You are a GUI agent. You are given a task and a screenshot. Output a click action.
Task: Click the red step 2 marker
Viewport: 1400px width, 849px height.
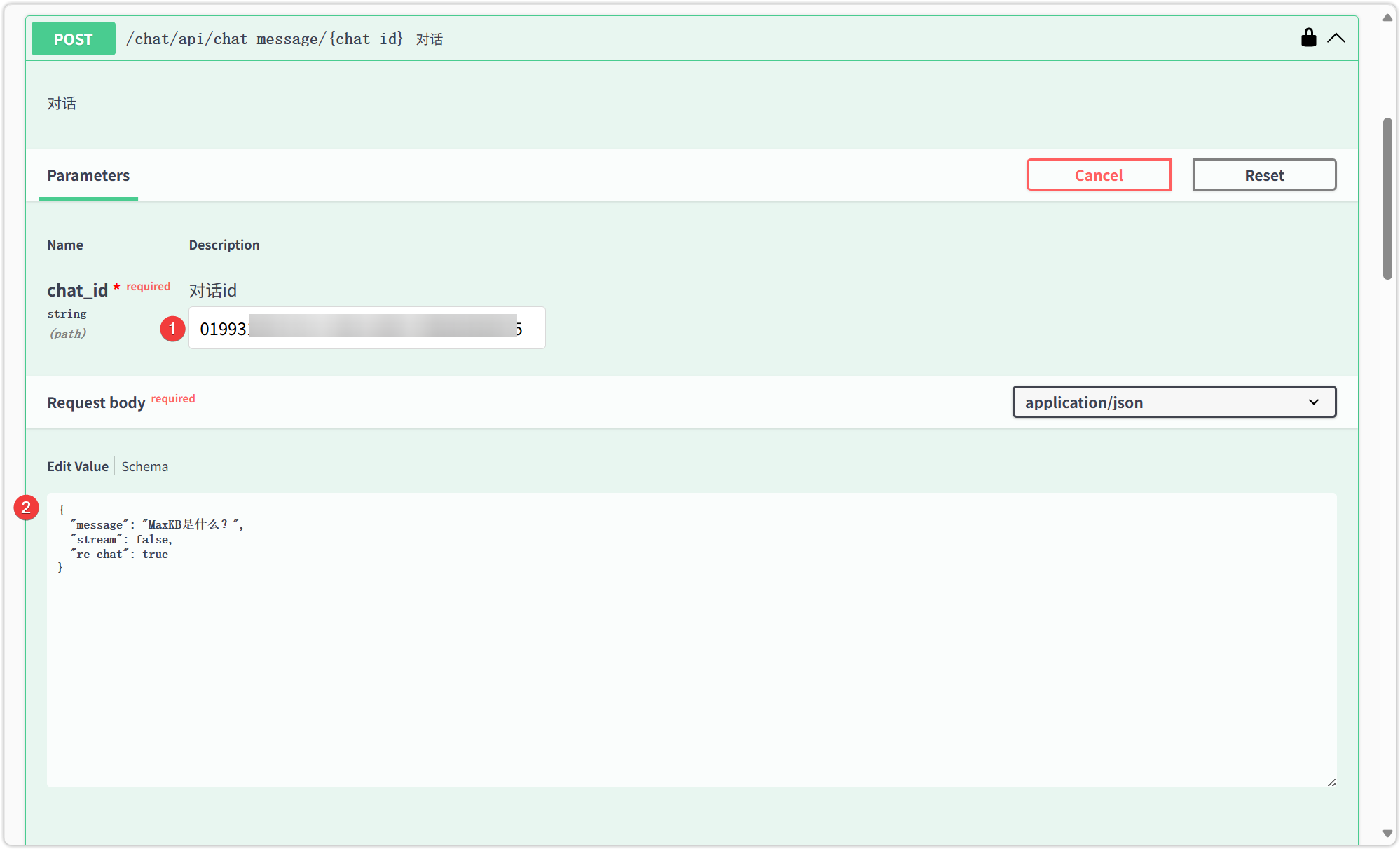click(27, 507)
